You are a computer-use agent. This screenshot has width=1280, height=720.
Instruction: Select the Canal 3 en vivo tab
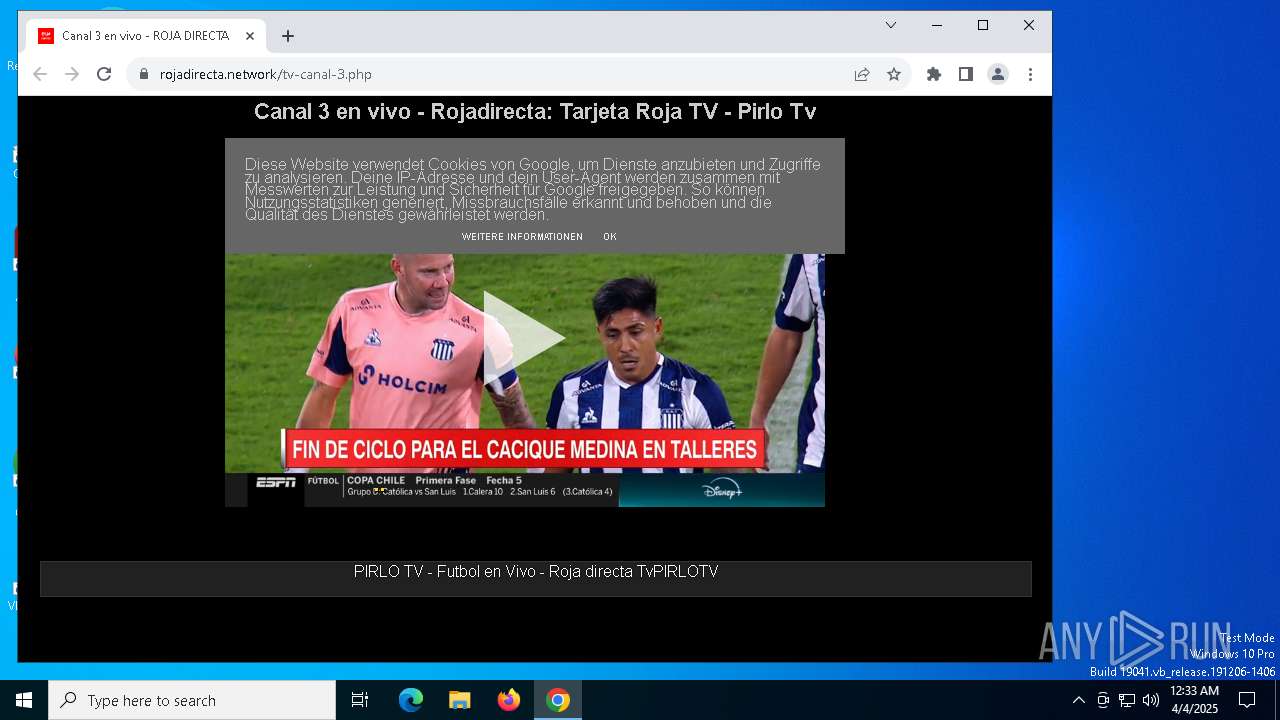pyautogui.click(x=146, y=36)
